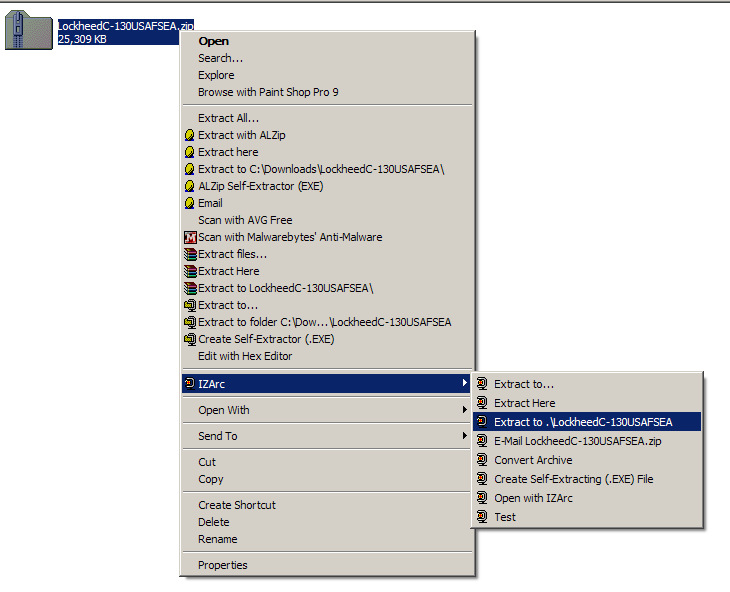Choose Extract to .\LockheedC-130USAFSEA in IZArc submenu
Screen dimensions: 730x592
[583, 422]
